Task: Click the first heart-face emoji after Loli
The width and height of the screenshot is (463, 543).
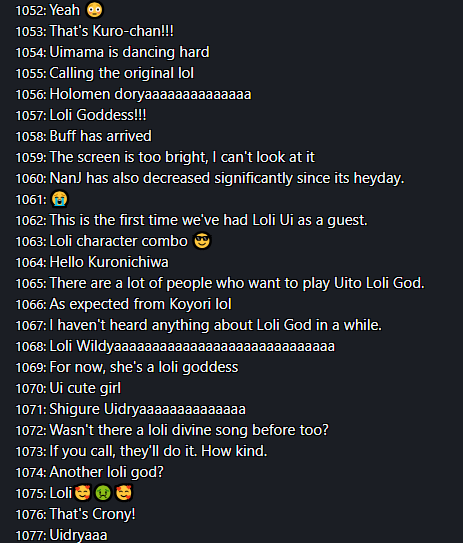Action: point(82,493)
